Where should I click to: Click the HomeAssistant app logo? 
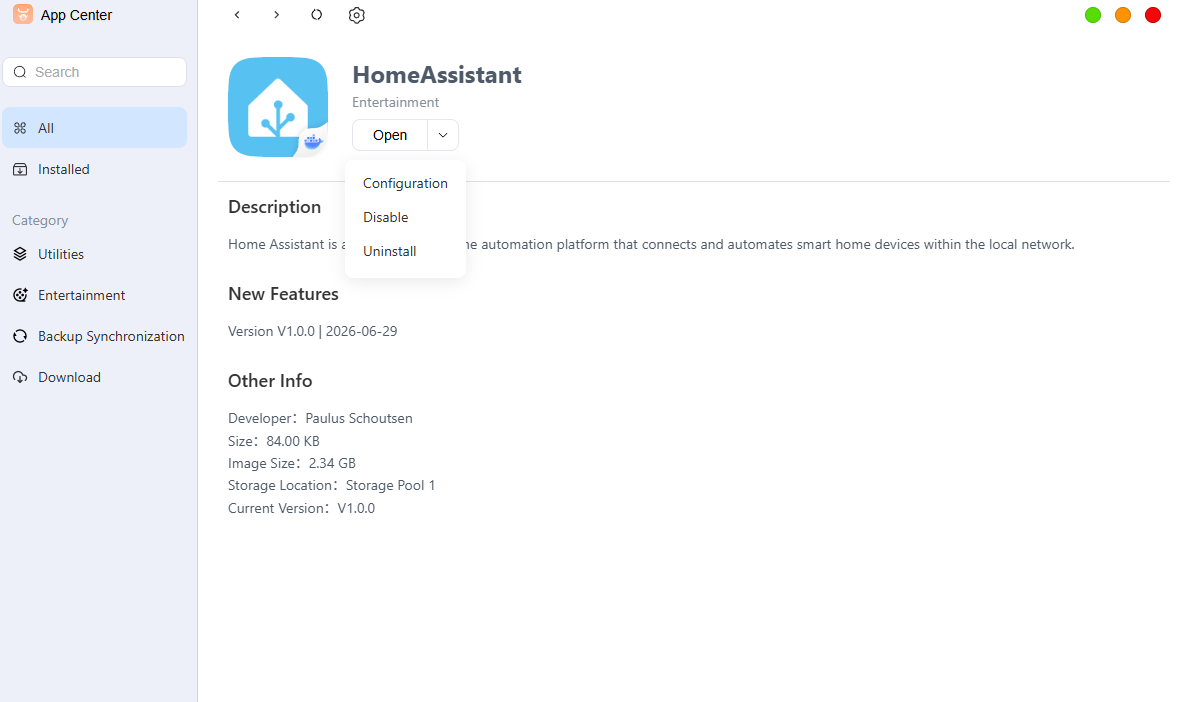click(278, 107)
